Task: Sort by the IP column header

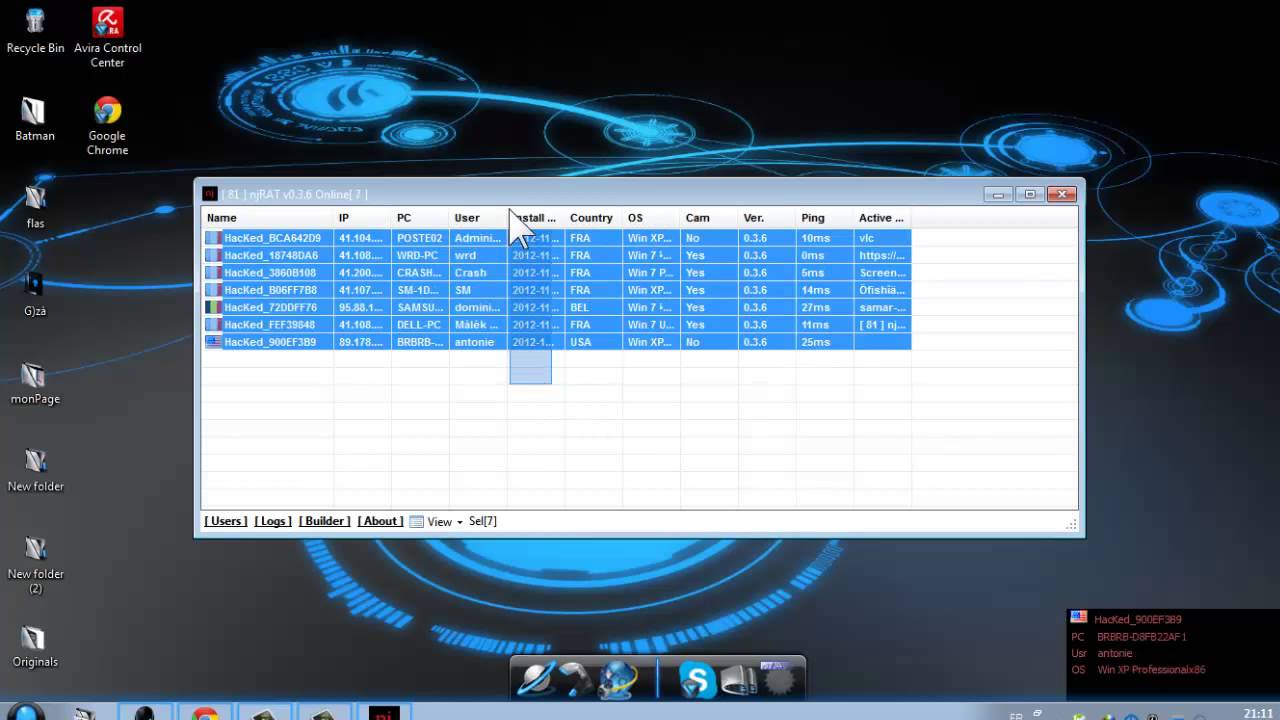Action: 362,218
